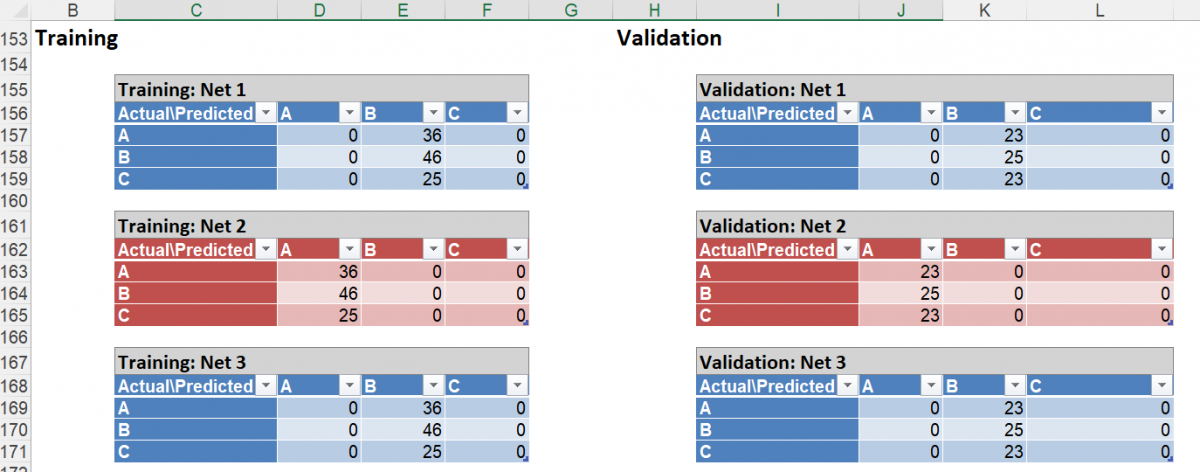
Task: Click row A label in Training: Net 3
Action: (x=196, y=408)
